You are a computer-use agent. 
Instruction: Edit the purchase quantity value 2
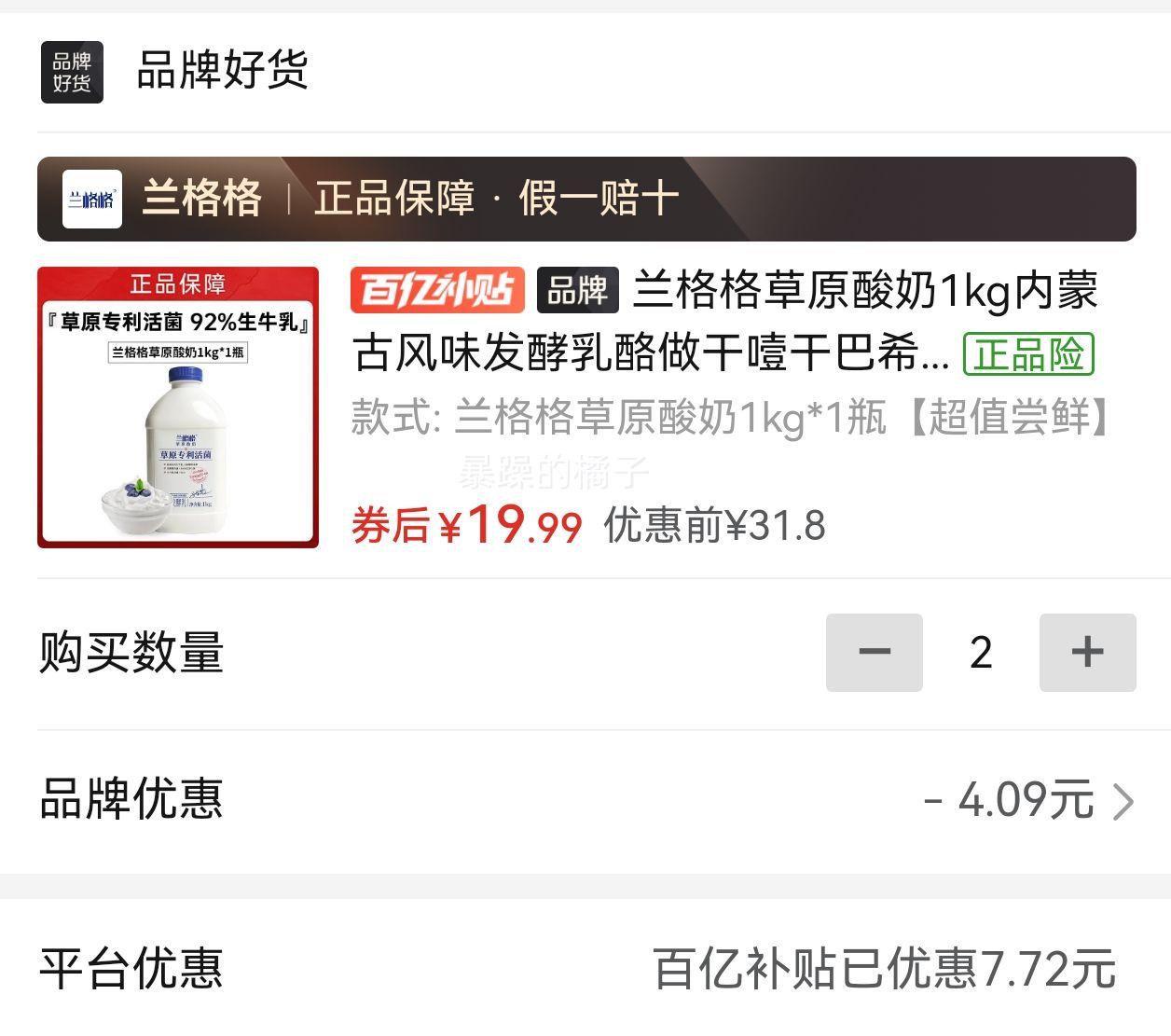pyautogui.click(x=981, y=652)
